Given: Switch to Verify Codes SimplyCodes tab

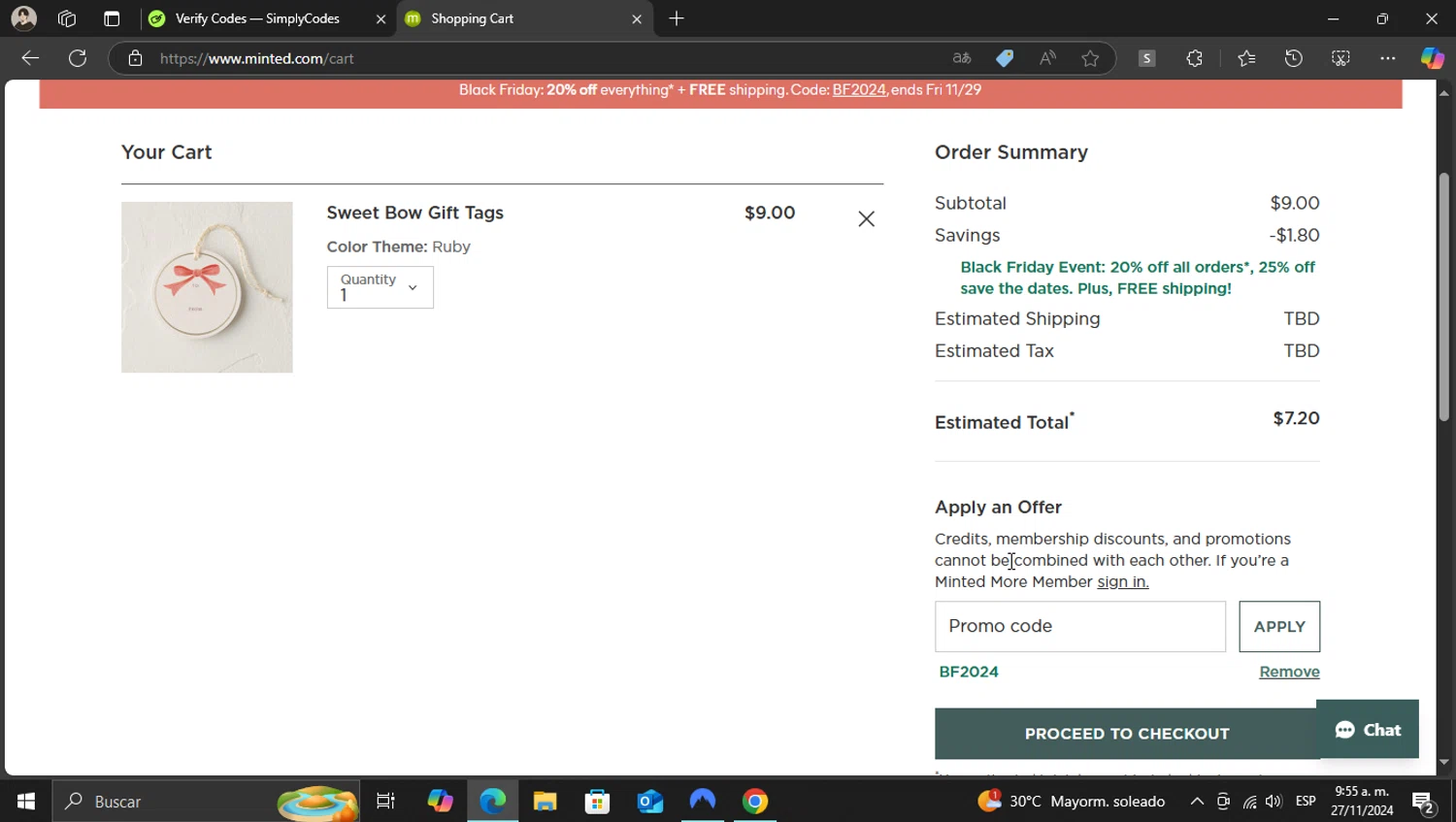Looking at the screenshot, I should [257, 18].
